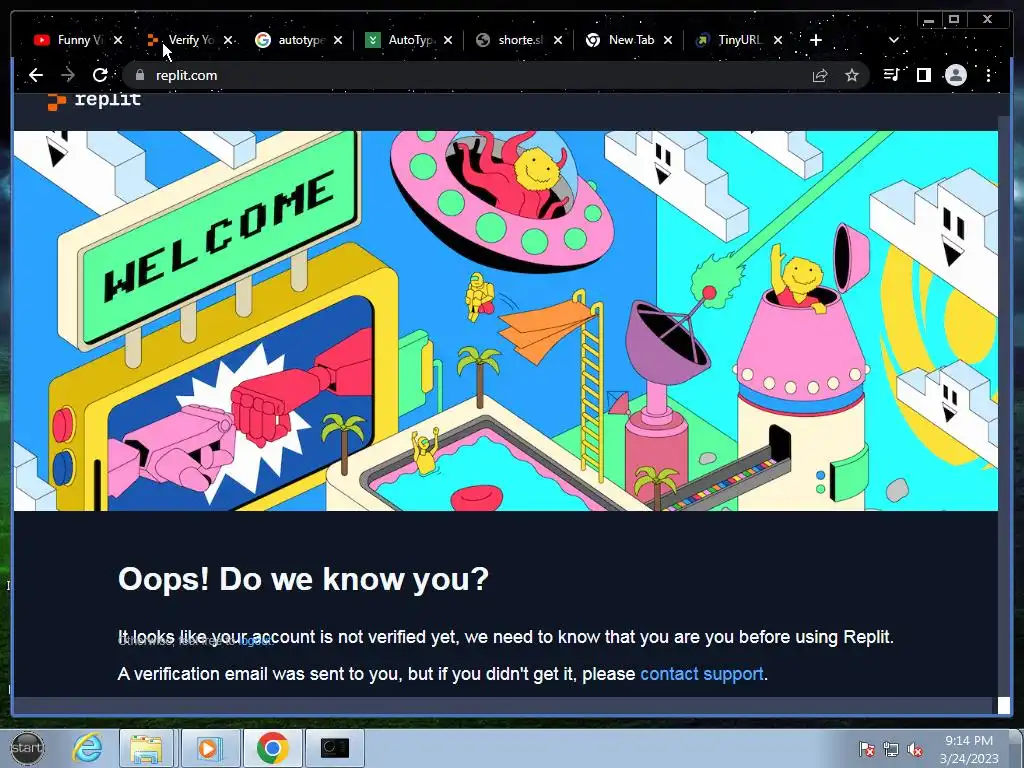
Task: Click the 'Oops! Do we know you?' heading
Action: (303, 579)
